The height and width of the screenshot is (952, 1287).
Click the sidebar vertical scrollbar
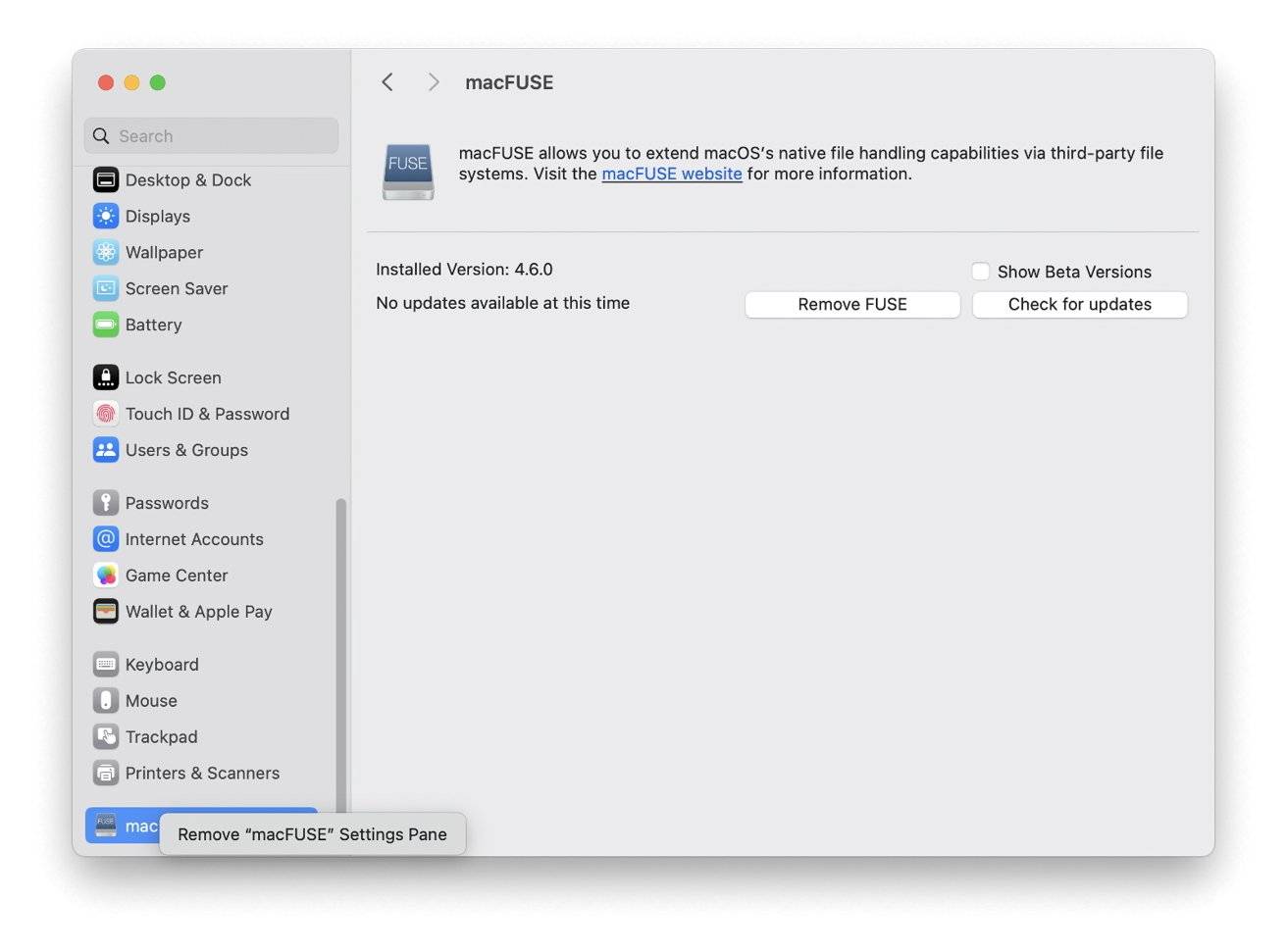pyautogui.click(x=340, y=647)
